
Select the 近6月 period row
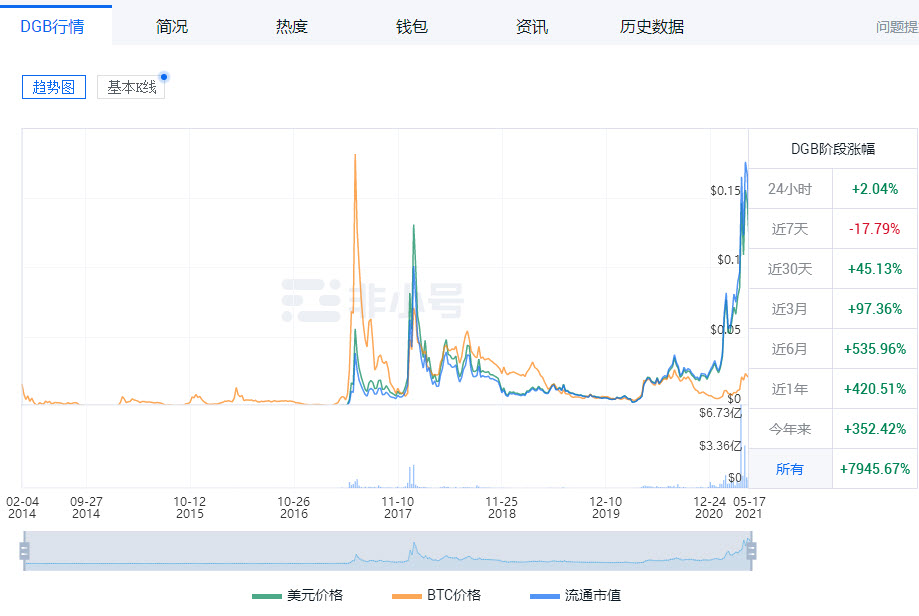click(x=833, y=349)
